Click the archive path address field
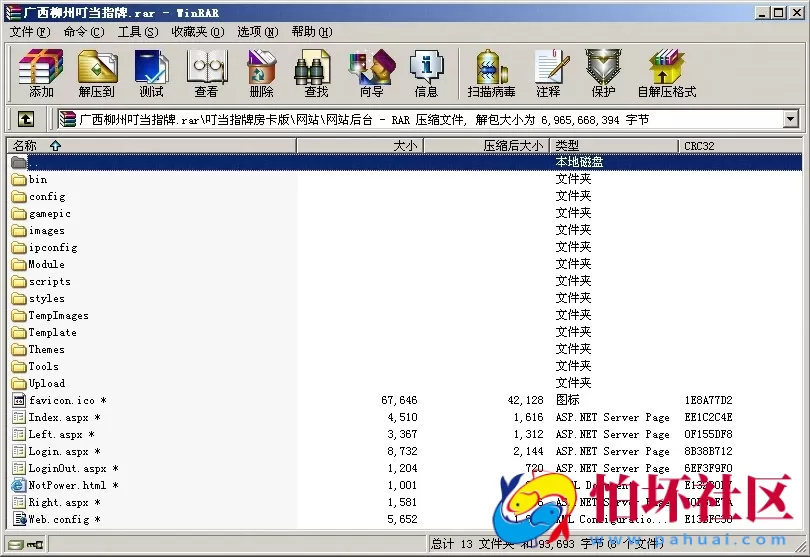Image resolution: width=810 pixels, height=557 pixels. point(420,120)
